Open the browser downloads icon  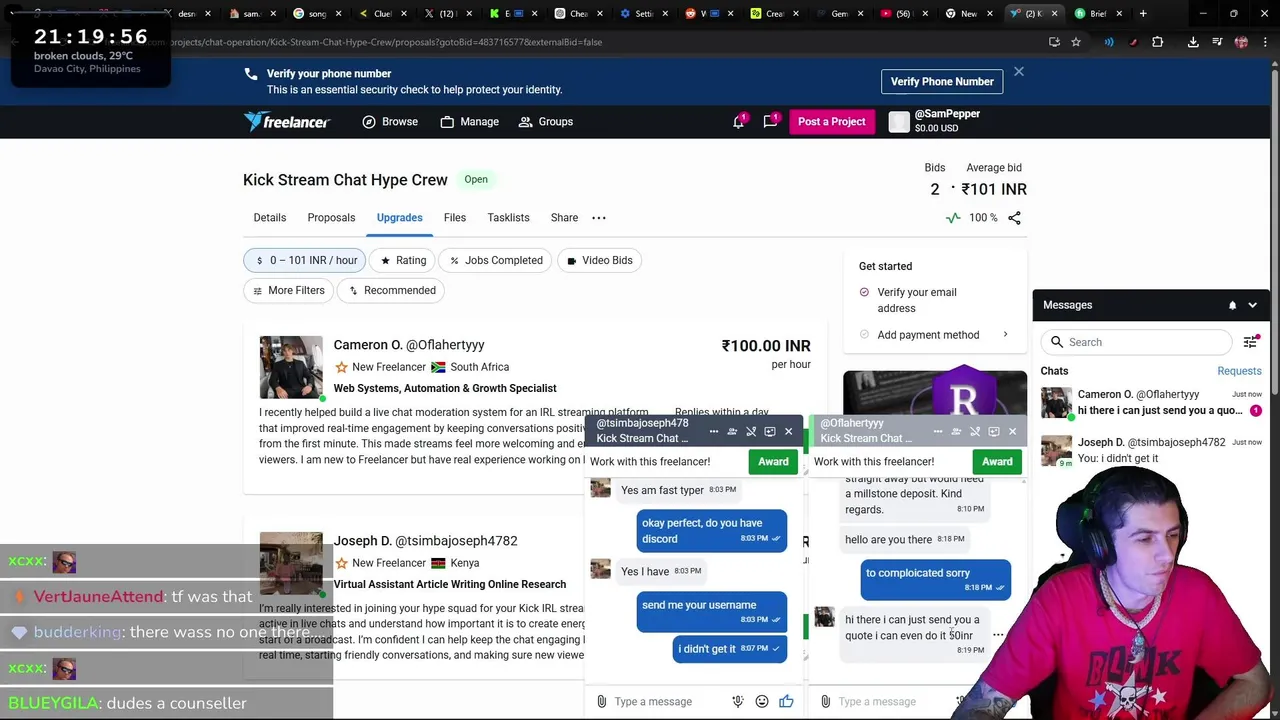[x=1193, y=42]
